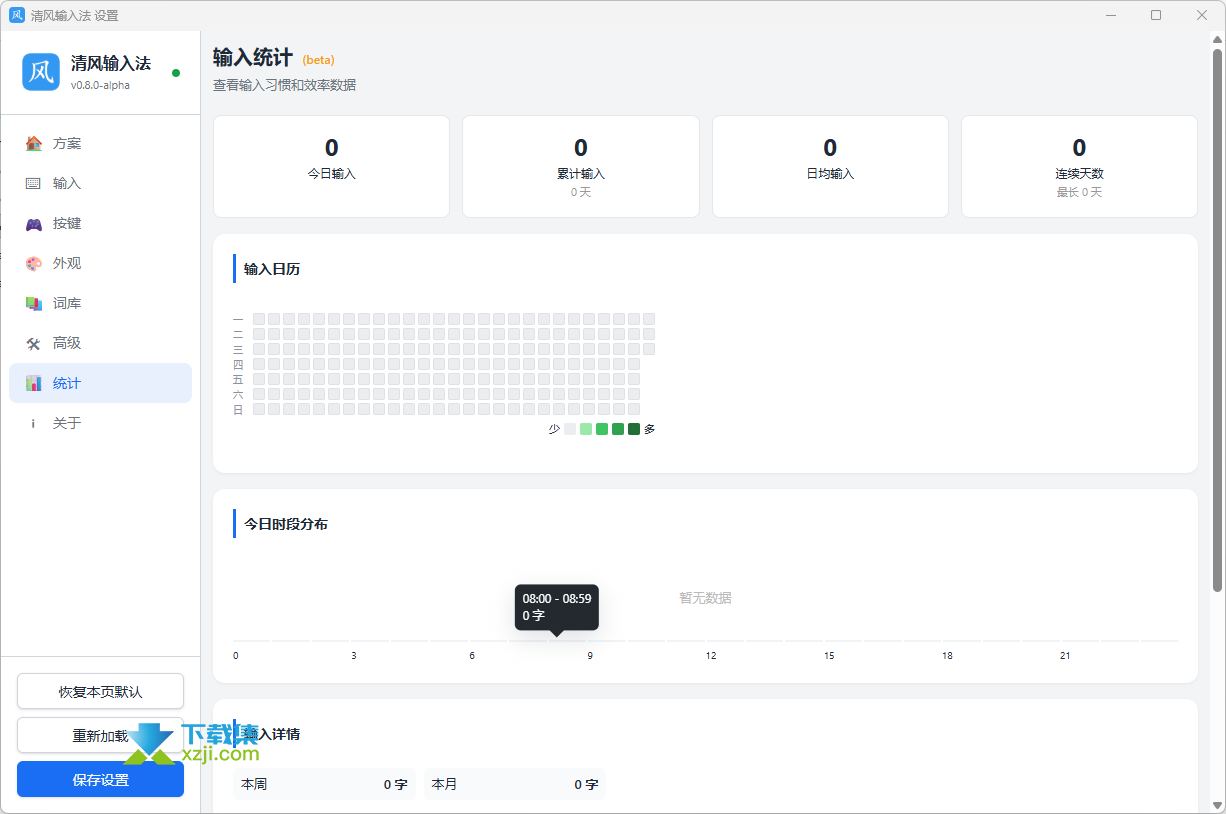This screenshot has width=1226, height=814.
Task: Click the 重新加载 button
Action: (x=100, y=735)
